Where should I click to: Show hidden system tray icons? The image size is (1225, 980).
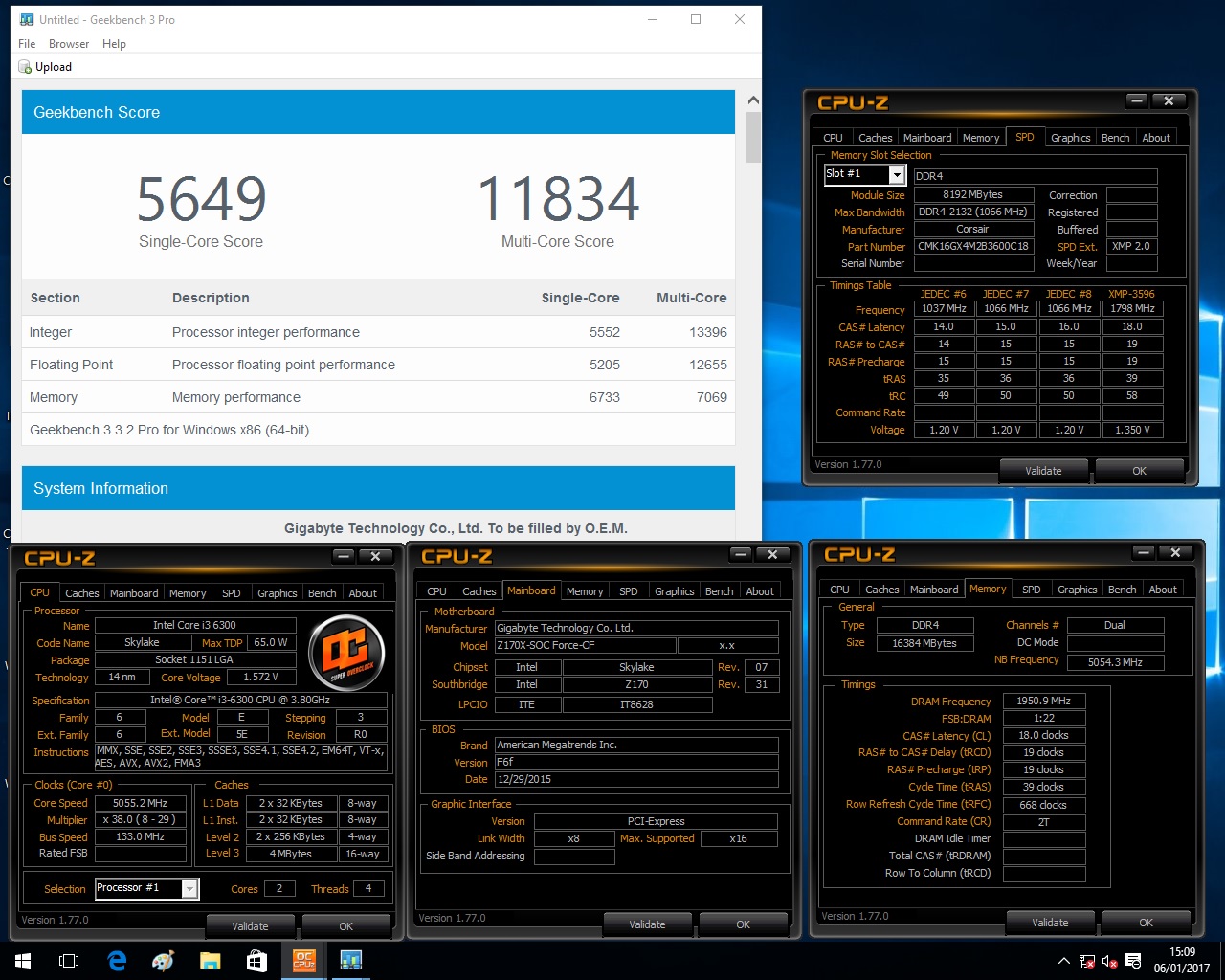click(x=1063, y=961)
